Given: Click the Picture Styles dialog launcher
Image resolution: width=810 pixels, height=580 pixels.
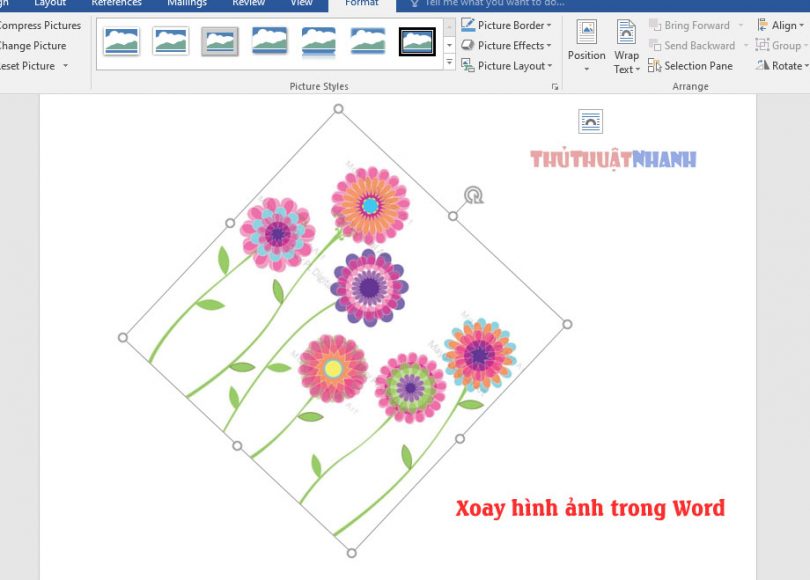Looking at the screenshot, I should pyautogui.click(x=556, y=87).
